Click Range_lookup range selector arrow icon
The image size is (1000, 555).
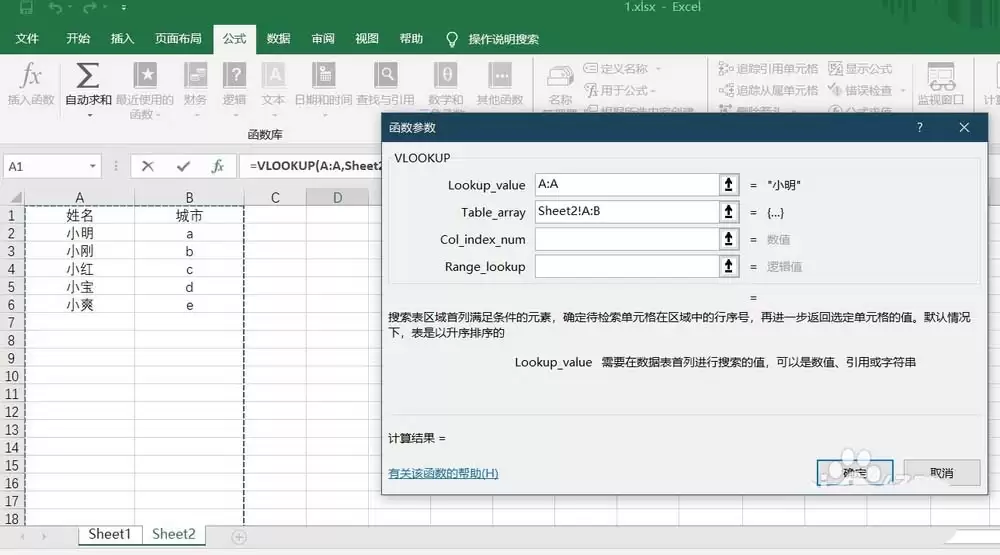728,266
